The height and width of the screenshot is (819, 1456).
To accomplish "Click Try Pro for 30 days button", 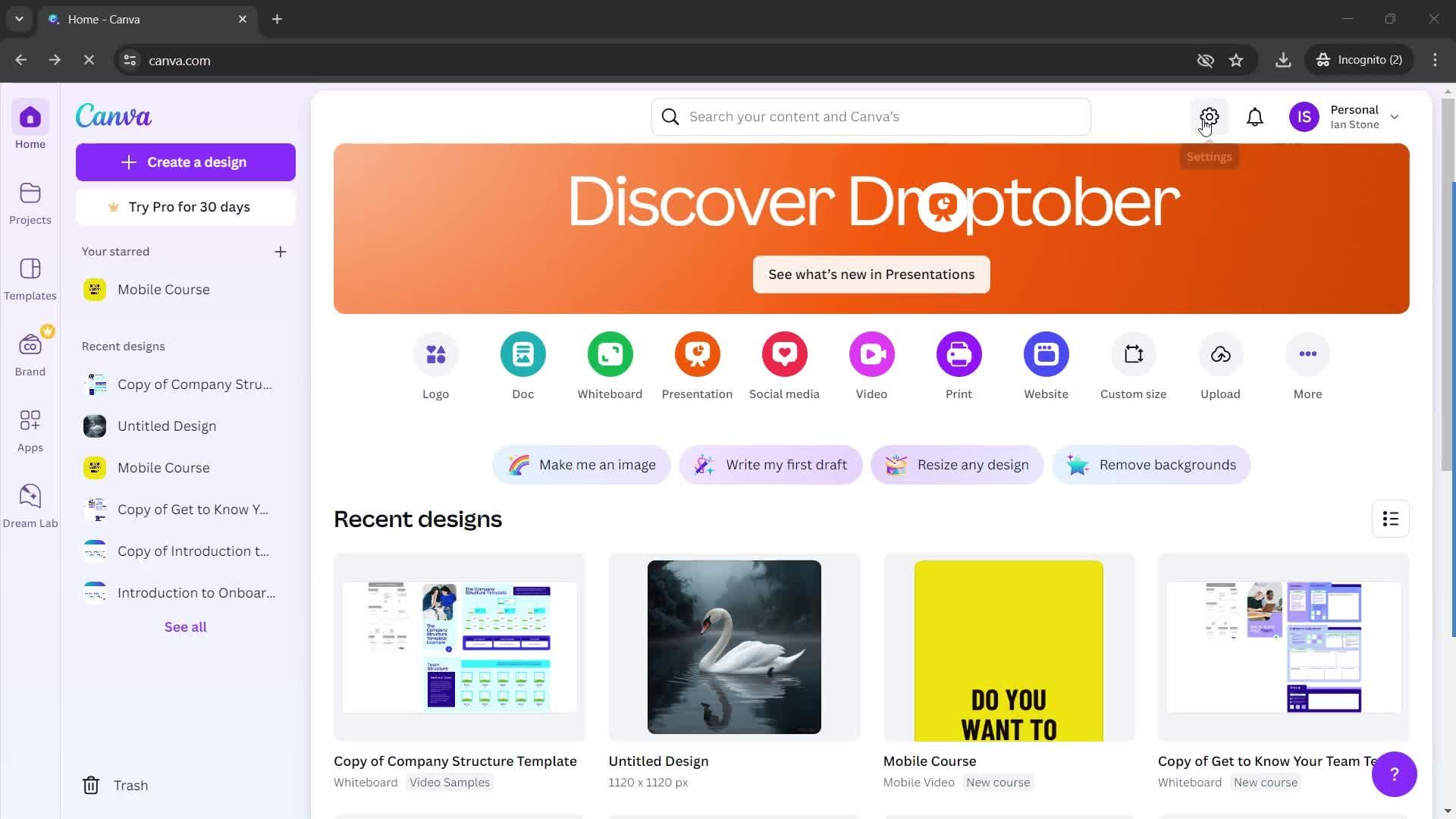I will point(186,207).
